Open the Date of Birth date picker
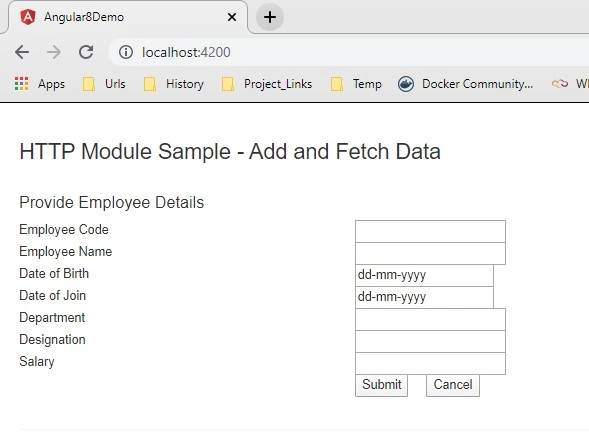Image resolution: width=589 pixels, height=437 pixels. pyautogui.click(x=424, y=275)
